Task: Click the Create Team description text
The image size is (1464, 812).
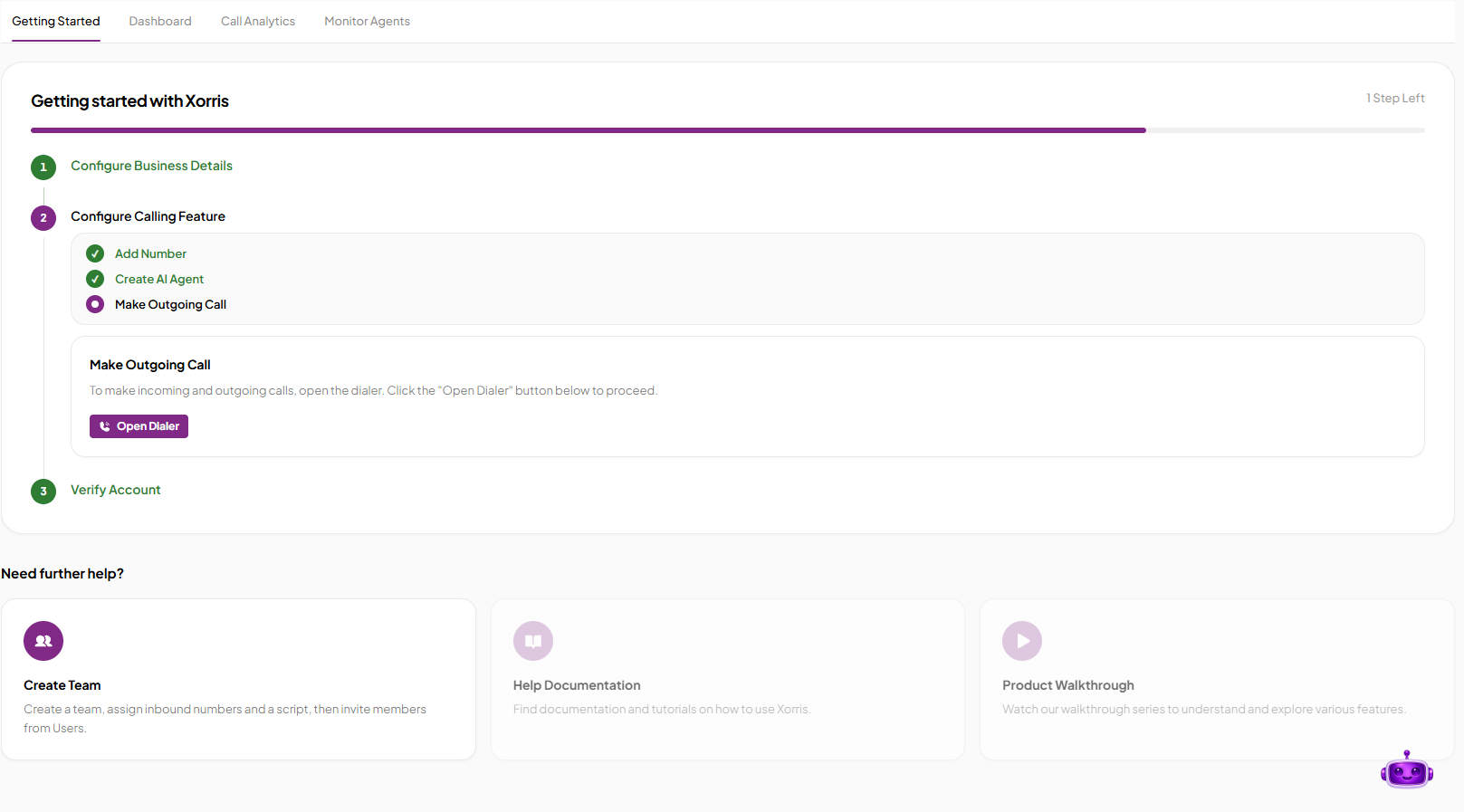Action: pos(225,719)
